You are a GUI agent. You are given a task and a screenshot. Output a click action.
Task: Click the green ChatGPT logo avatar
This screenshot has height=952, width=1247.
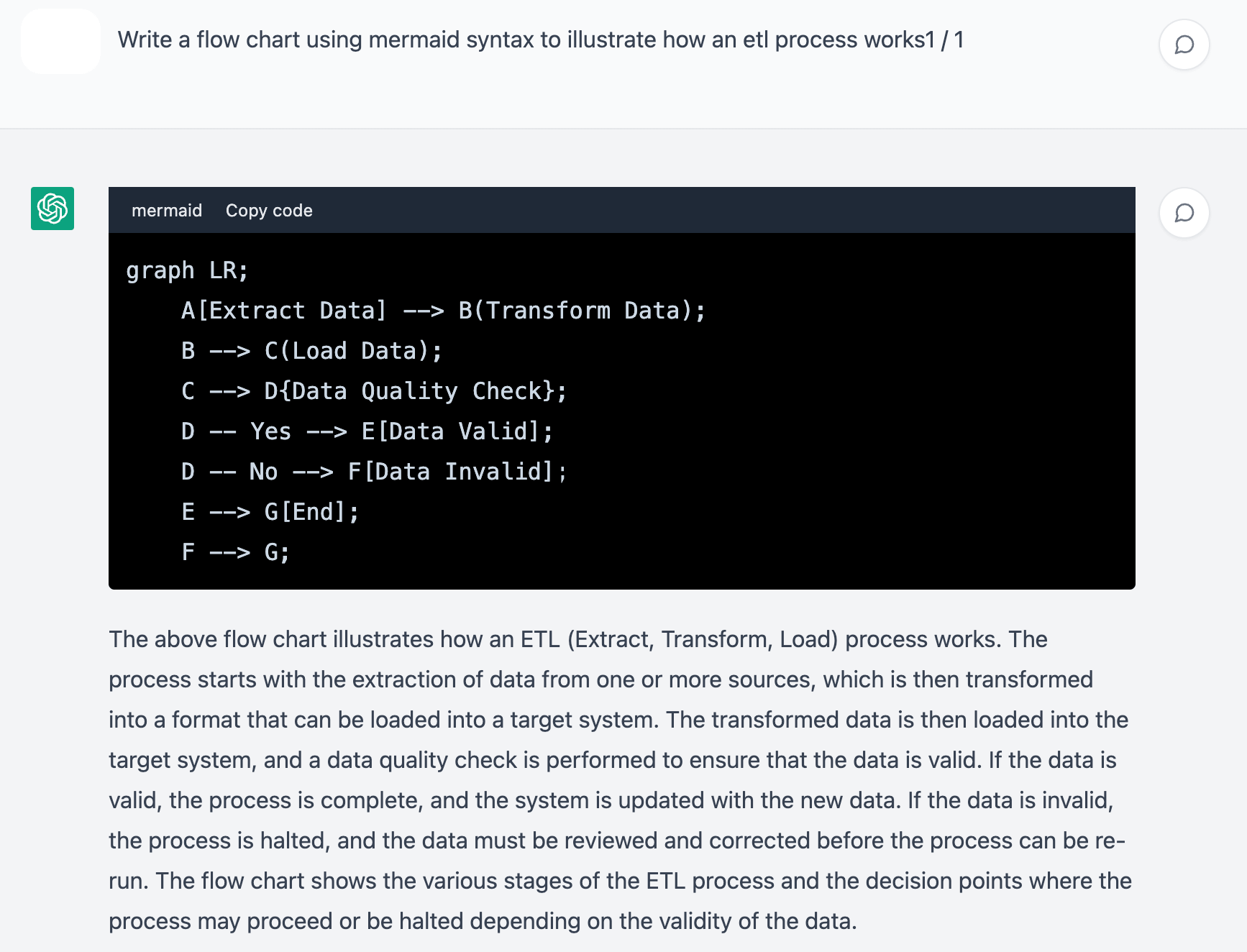52,209
